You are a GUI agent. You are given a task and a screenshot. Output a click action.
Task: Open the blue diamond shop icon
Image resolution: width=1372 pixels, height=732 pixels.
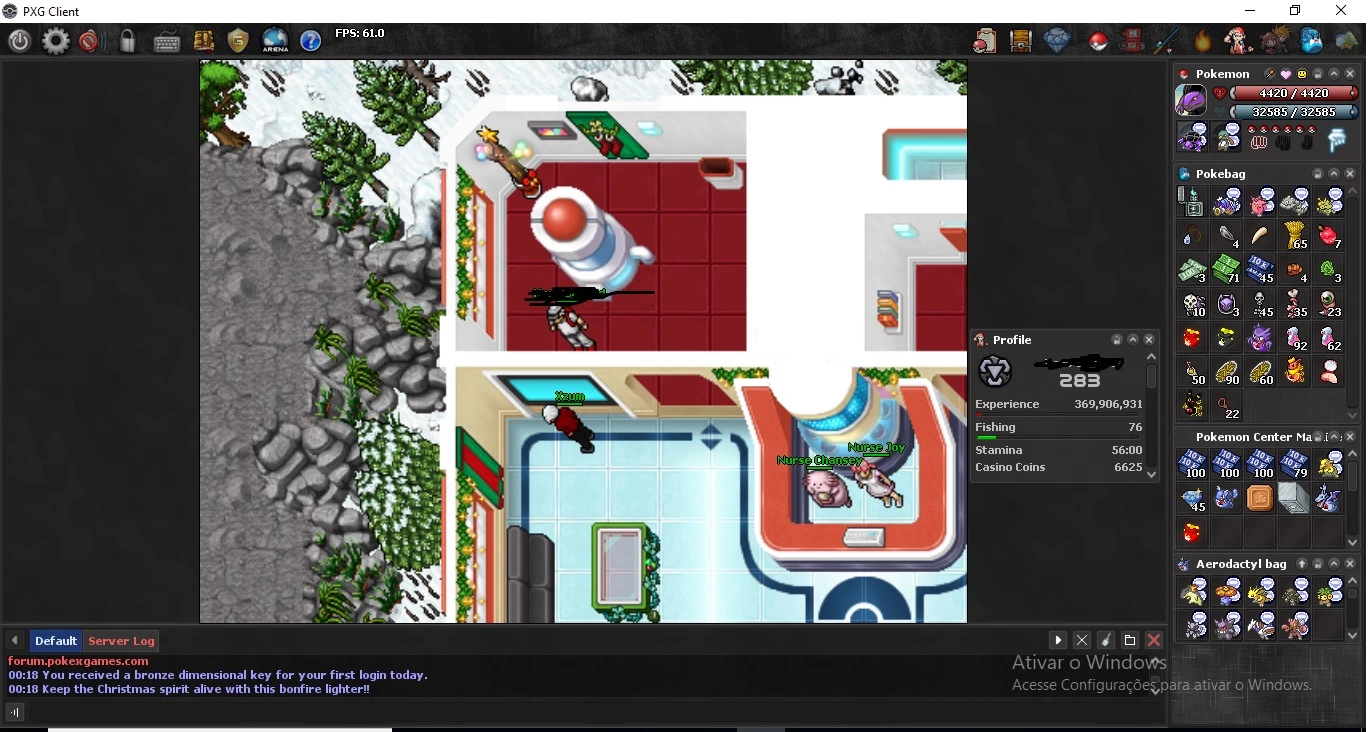point(1057,41)
